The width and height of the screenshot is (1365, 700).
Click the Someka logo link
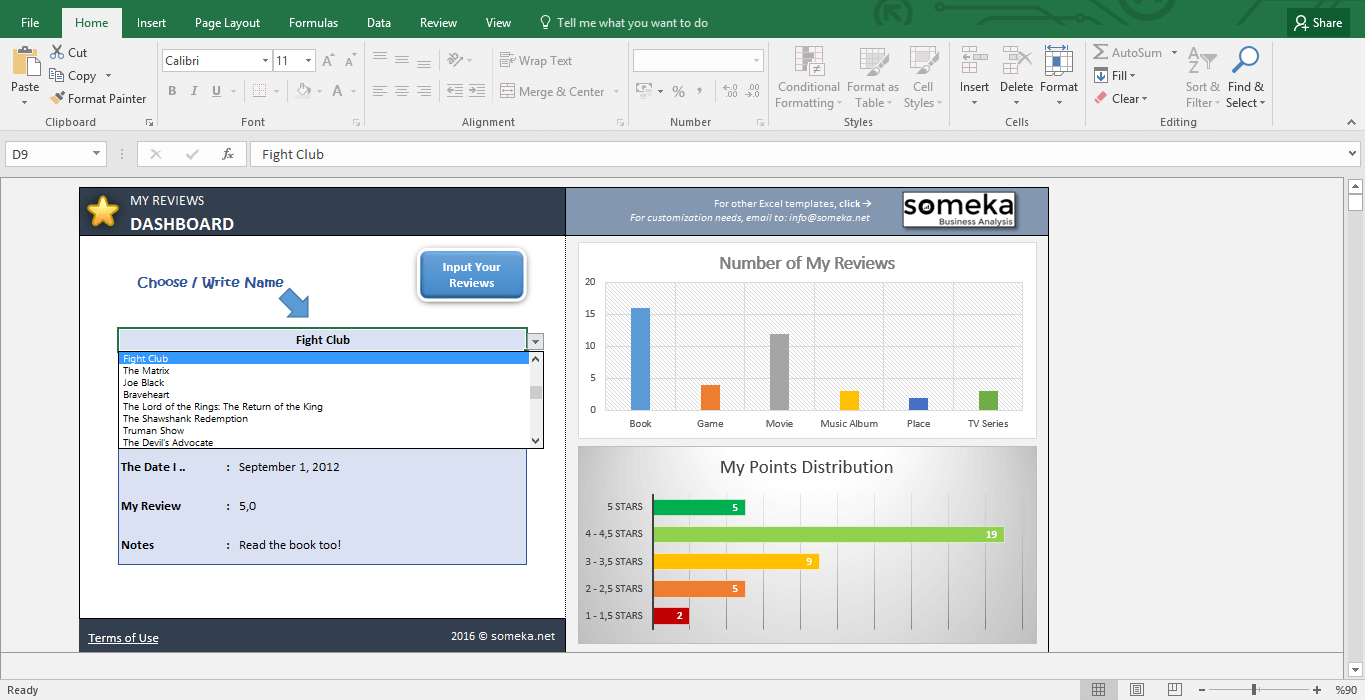pyautogui.click(x=959, y=210)
